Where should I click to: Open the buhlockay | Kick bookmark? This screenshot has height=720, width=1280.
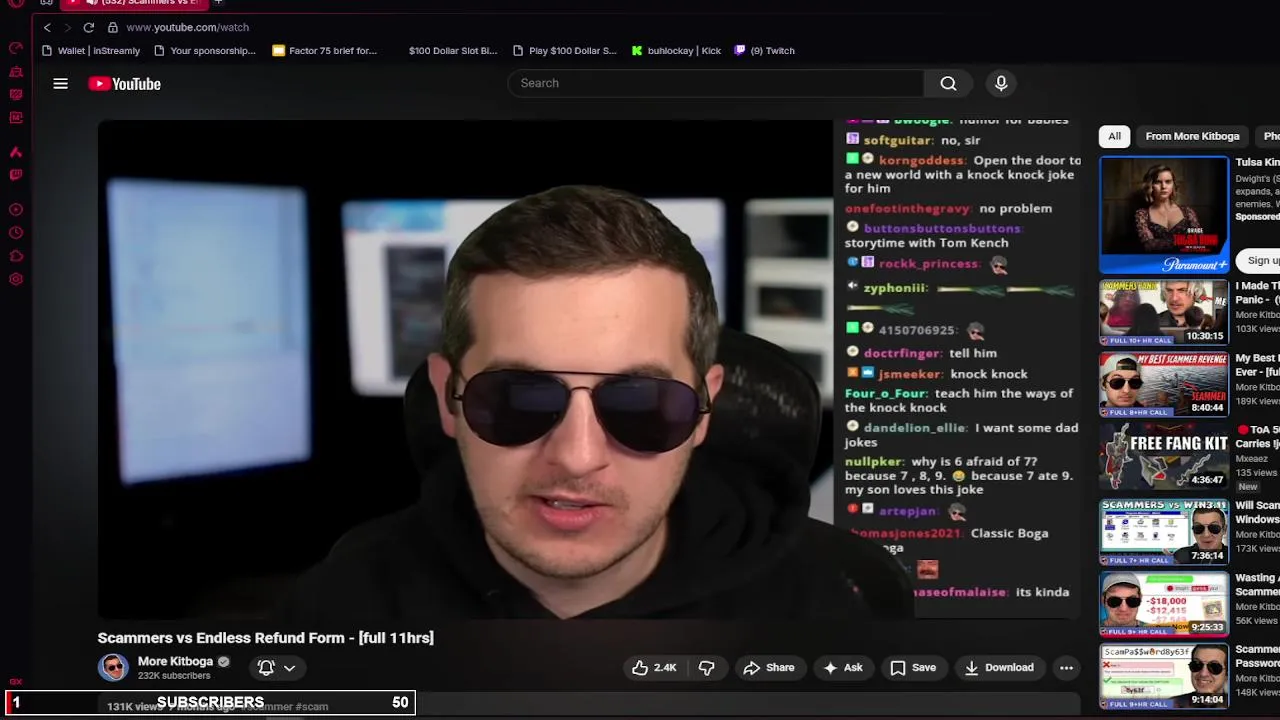point(676,50)
